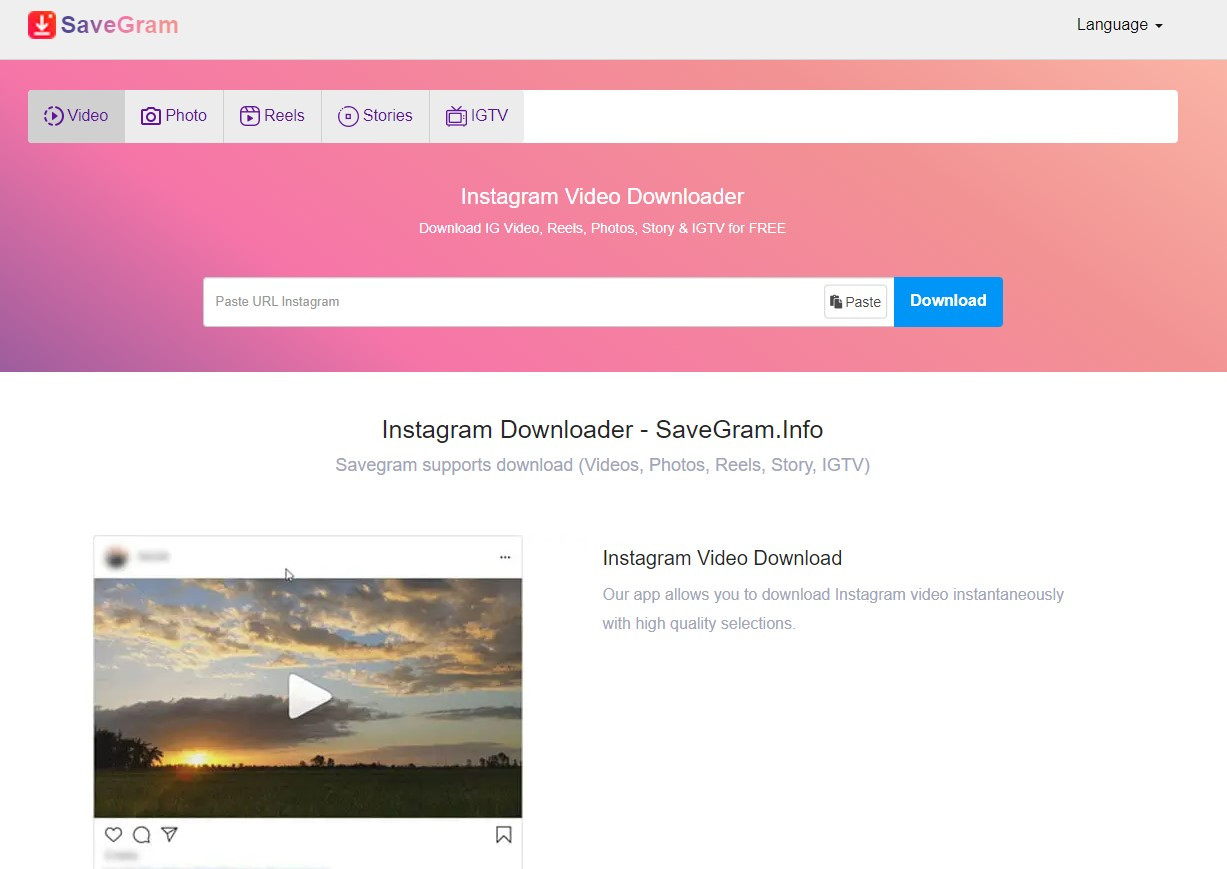This screenshot has width=1227, height=869.
Task: Click the comment bubble icon
Action: (x=142, y=834)
